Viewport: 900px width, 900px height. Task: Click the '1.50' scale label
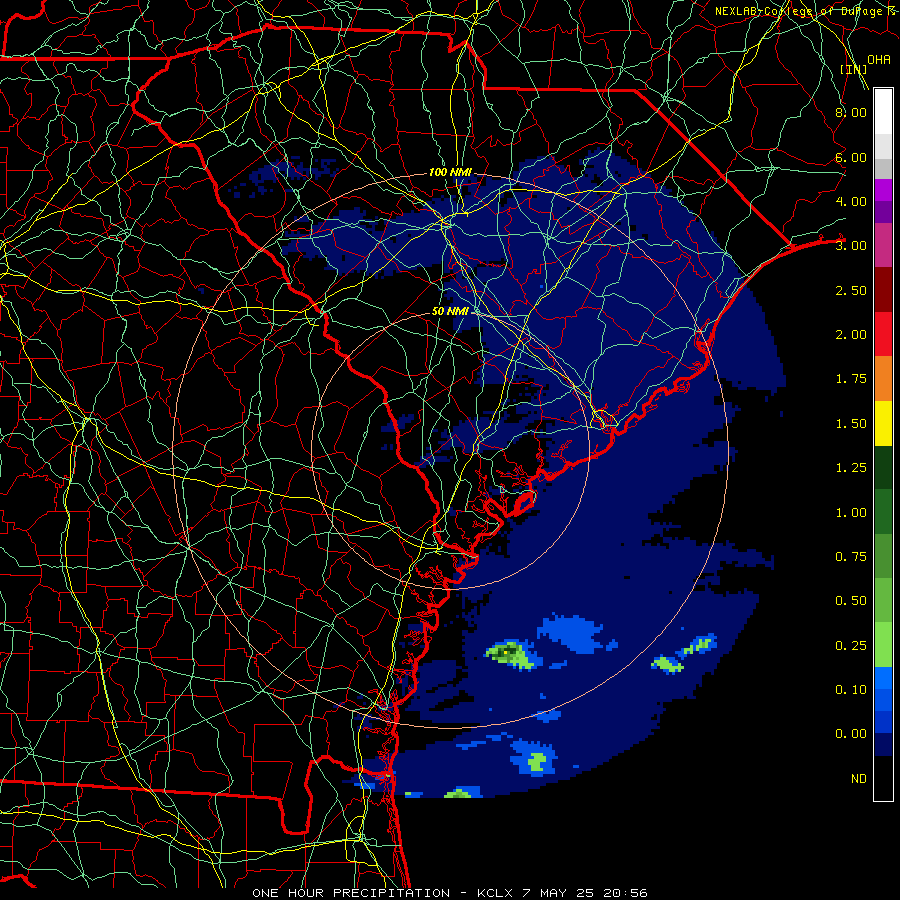pyautogui.click(x=851, y=424)
